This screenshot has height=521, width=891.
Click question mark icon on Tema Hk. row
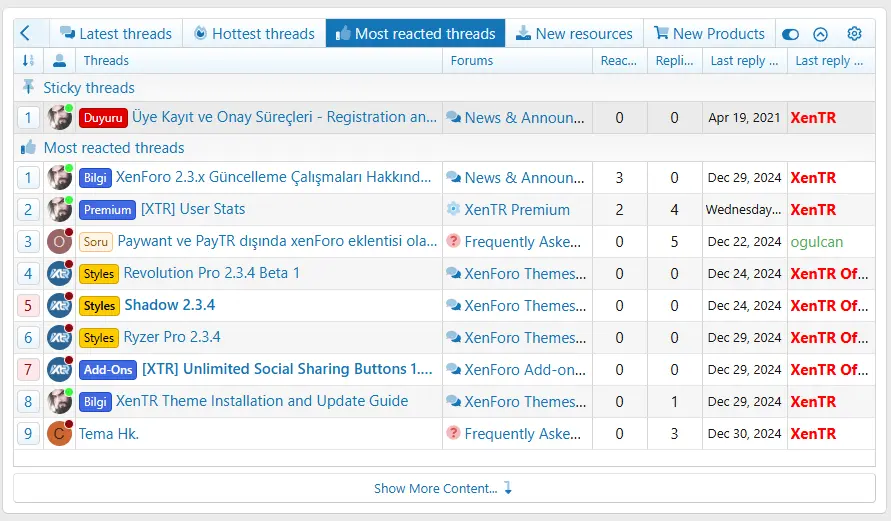click(453, 433)
